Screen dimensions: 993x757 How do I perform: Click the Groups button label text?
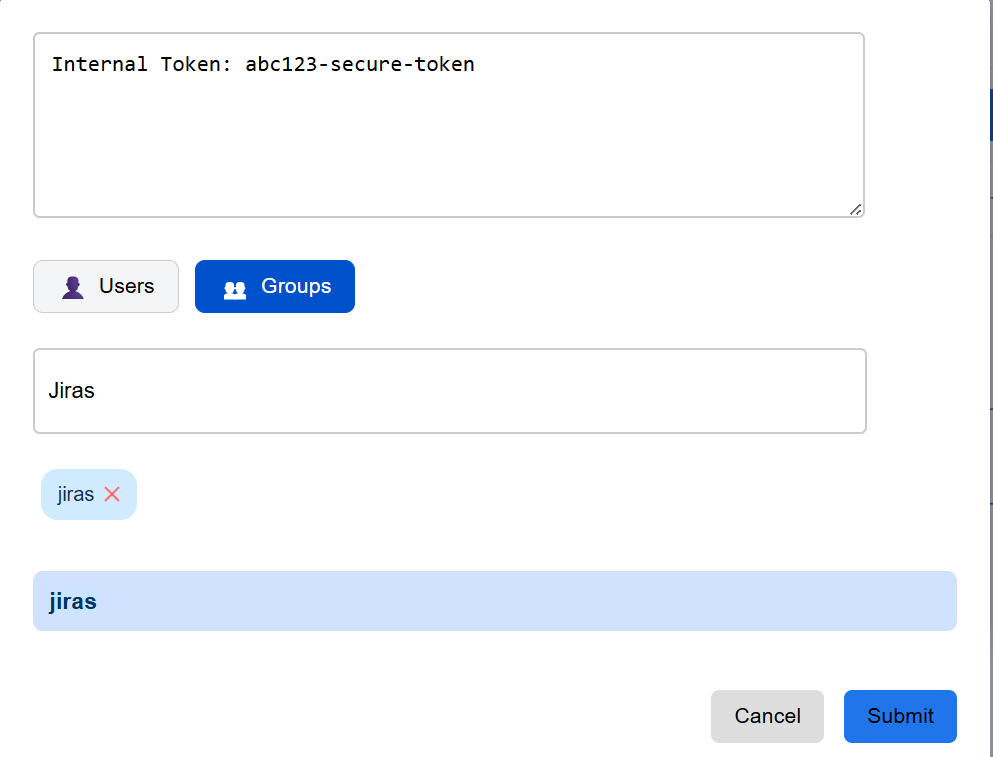click(x=296, y=287)
